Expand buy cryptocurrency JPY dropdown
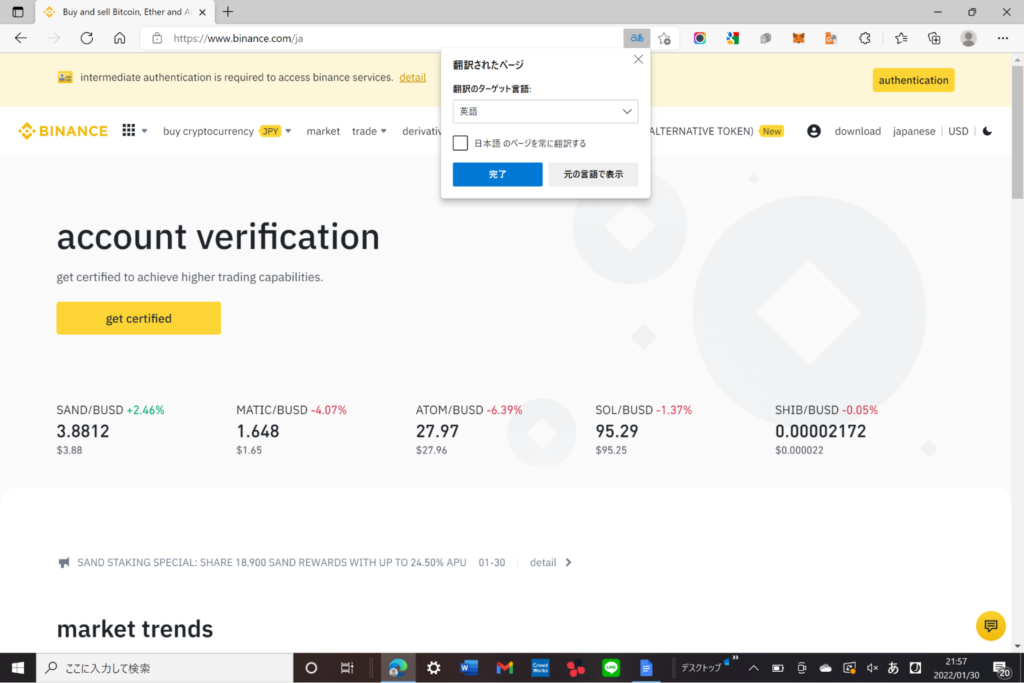Viewport: 1024px width, 683px height. (x=288, y=131)
